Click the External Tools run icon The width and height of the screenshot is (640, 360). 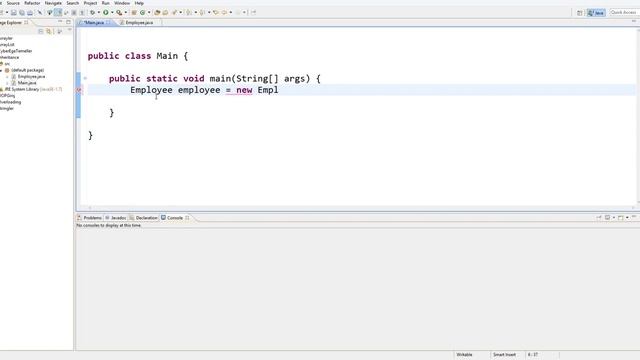[x=119, y=13]
